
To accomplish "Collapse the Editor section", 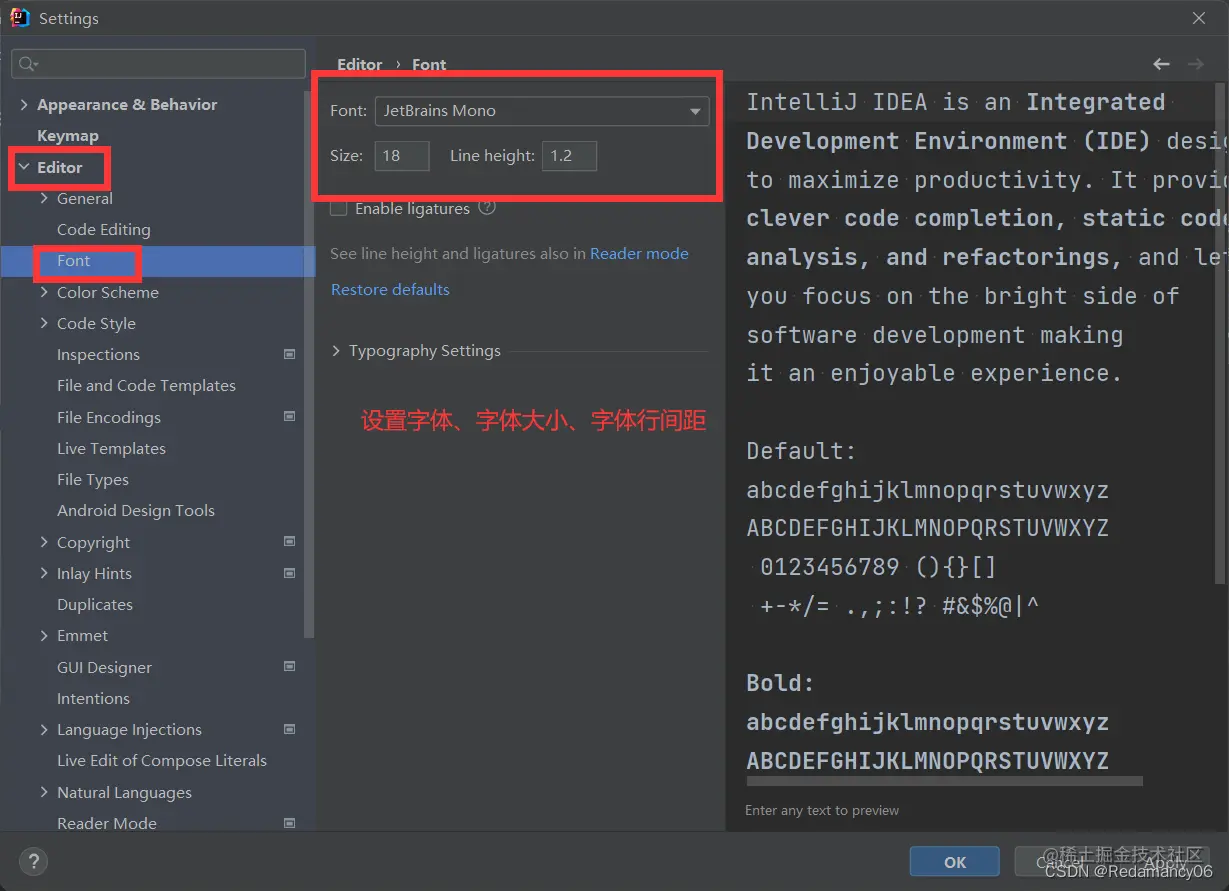I will click(24, 167).
